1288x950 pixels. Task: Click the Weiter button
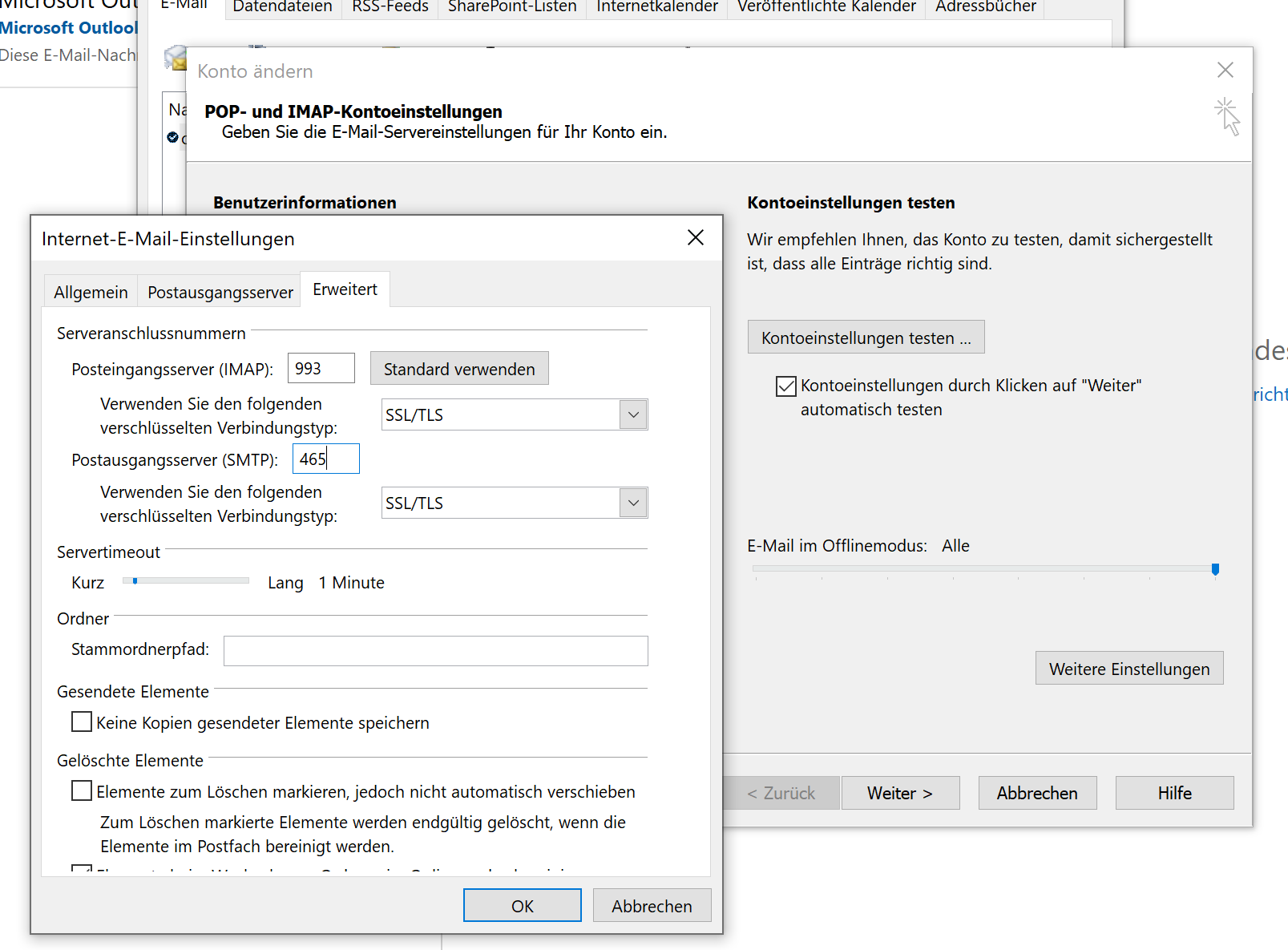[899, 793]
